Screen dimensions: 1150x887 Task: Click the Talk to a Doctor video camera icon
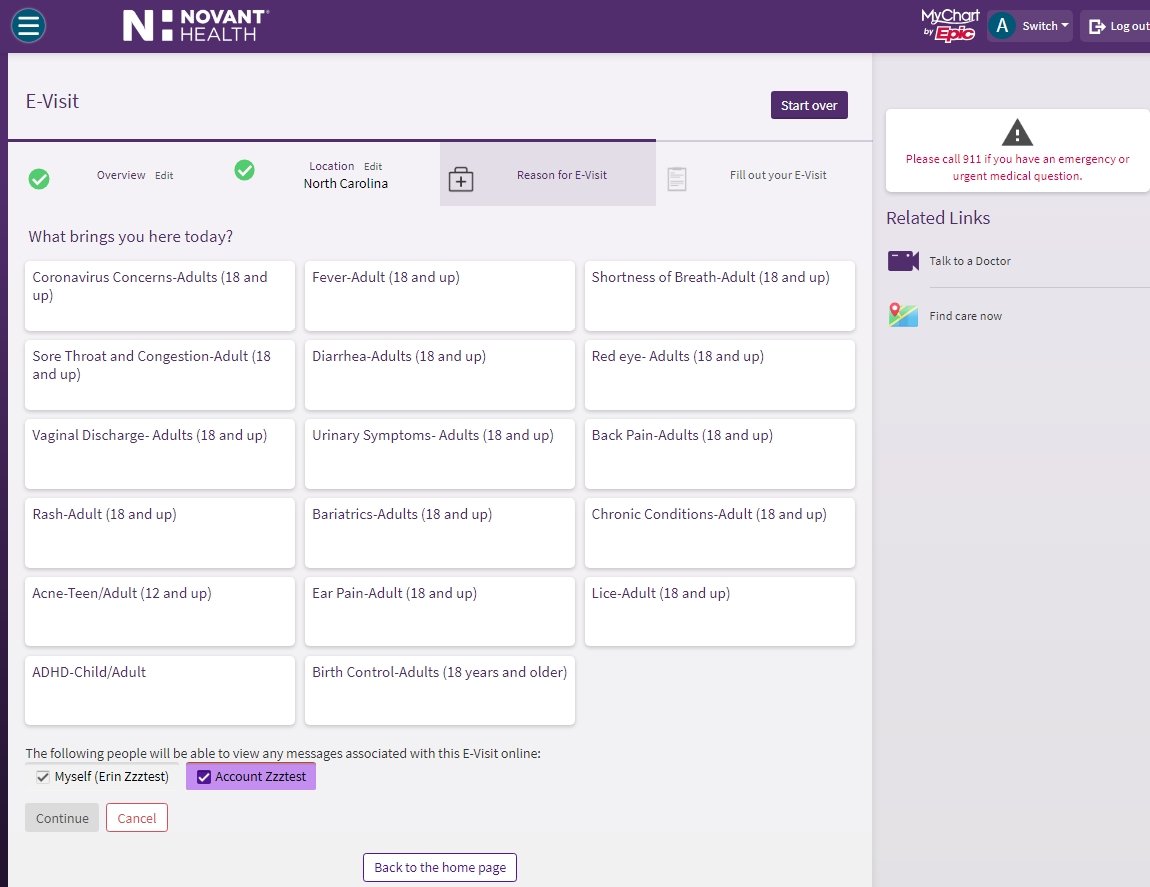click(902, 260)
